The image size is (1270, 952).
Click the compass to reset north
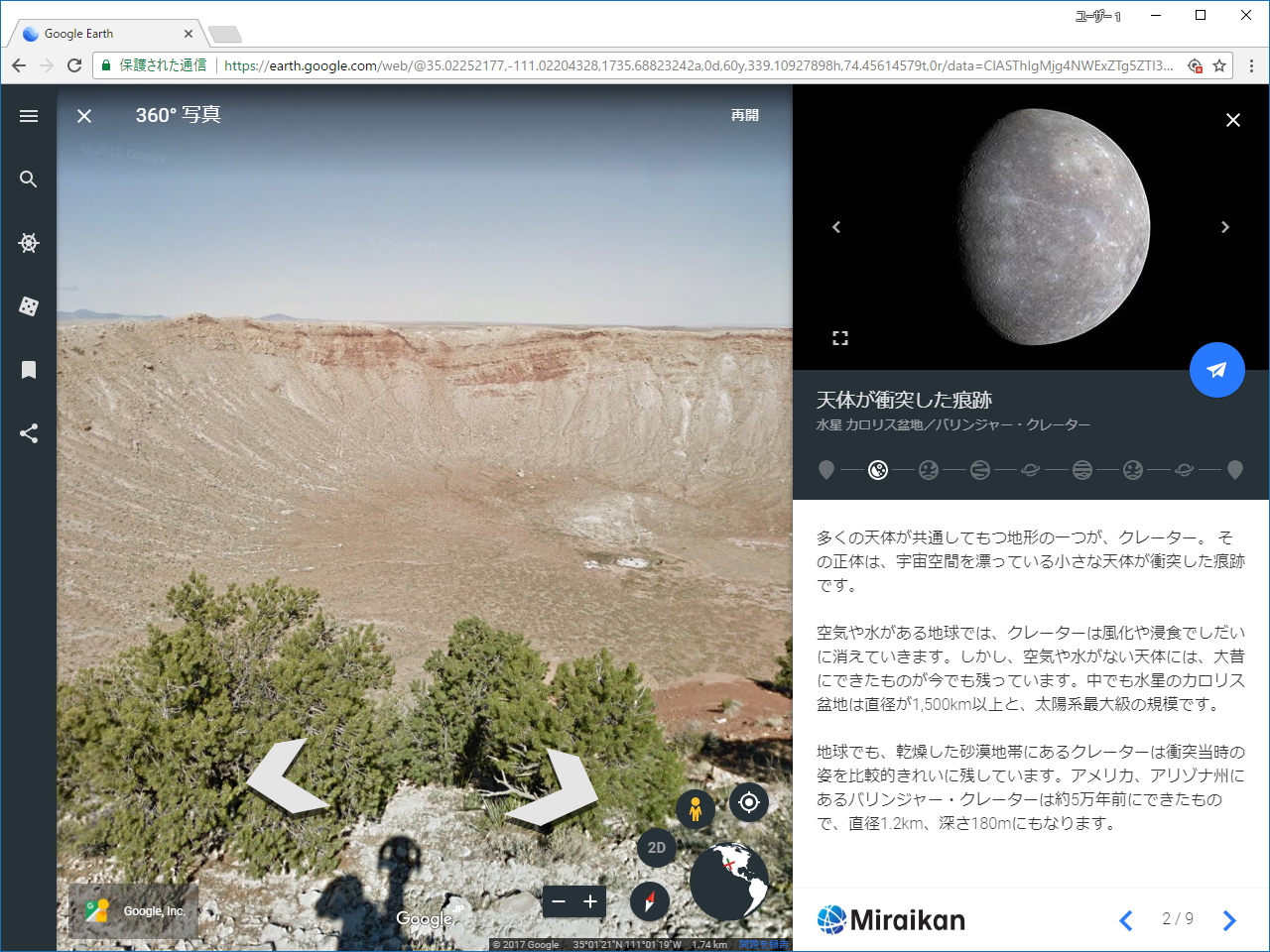coord(650,901)
